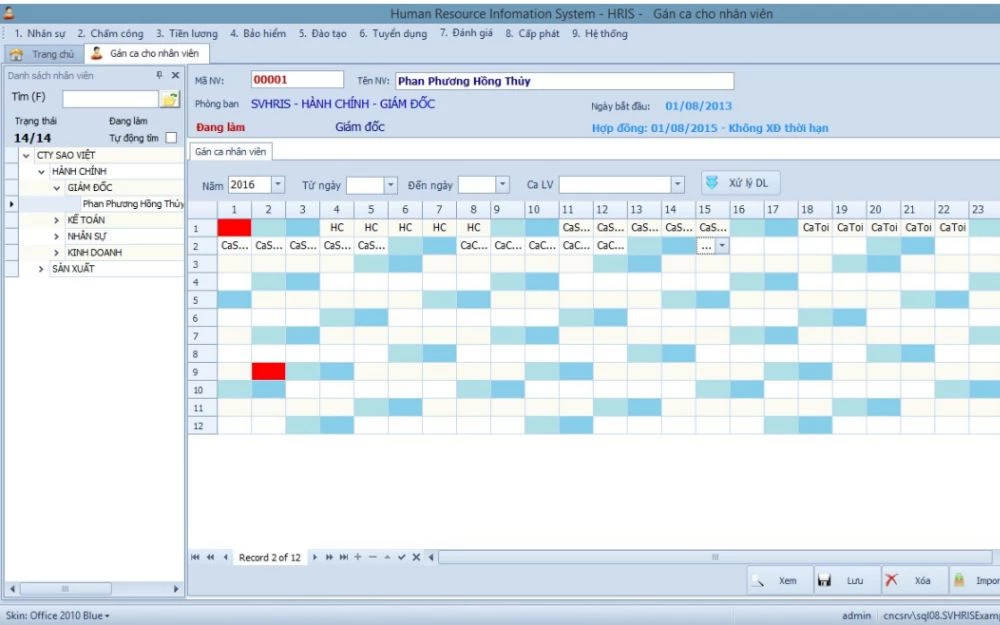Expand the KẾ TOÁN tree node
1000x625 pixels.
[x=57, y=220]
